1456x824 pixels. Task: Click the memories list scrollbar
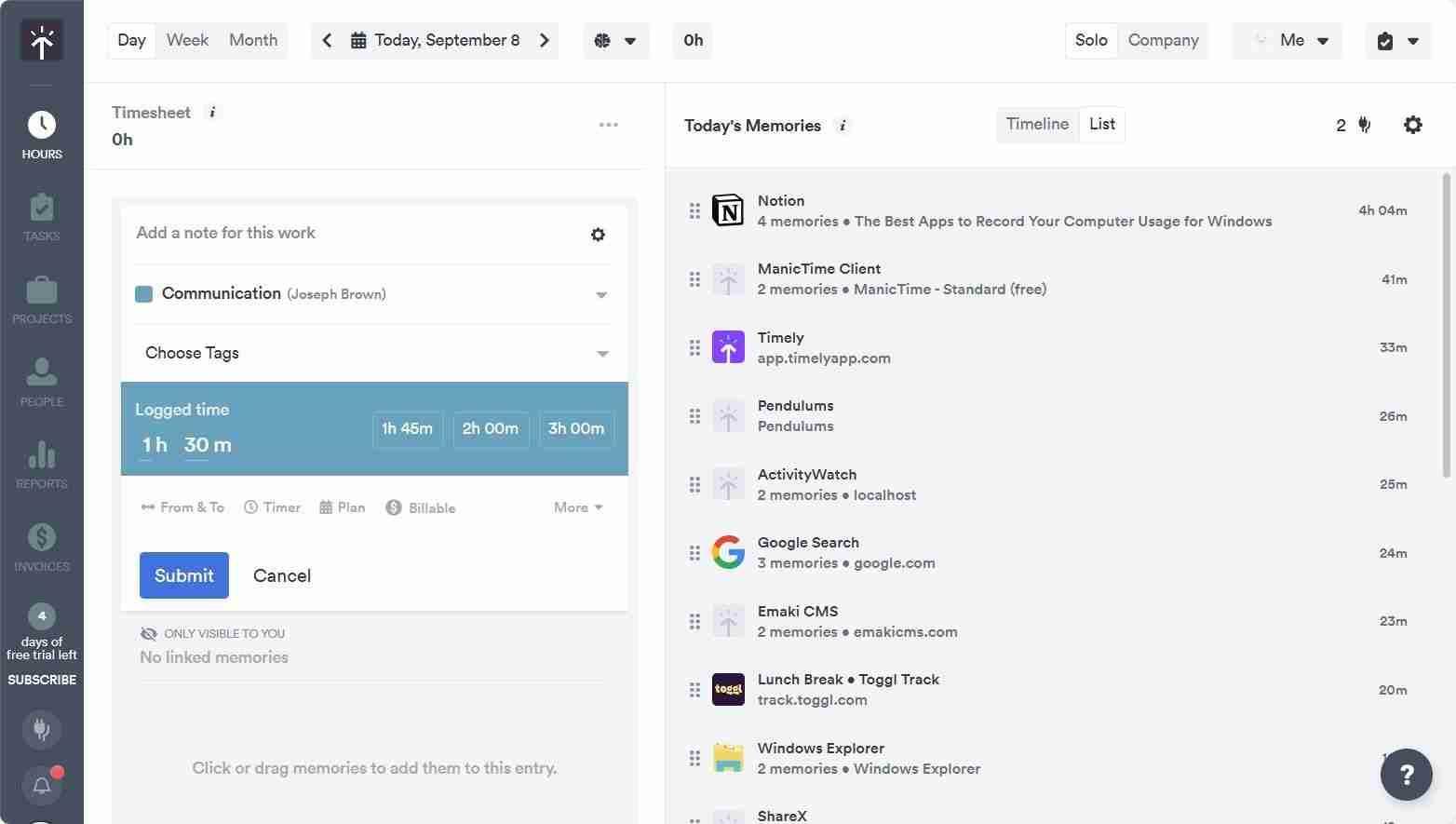[x=1447, y=326]
